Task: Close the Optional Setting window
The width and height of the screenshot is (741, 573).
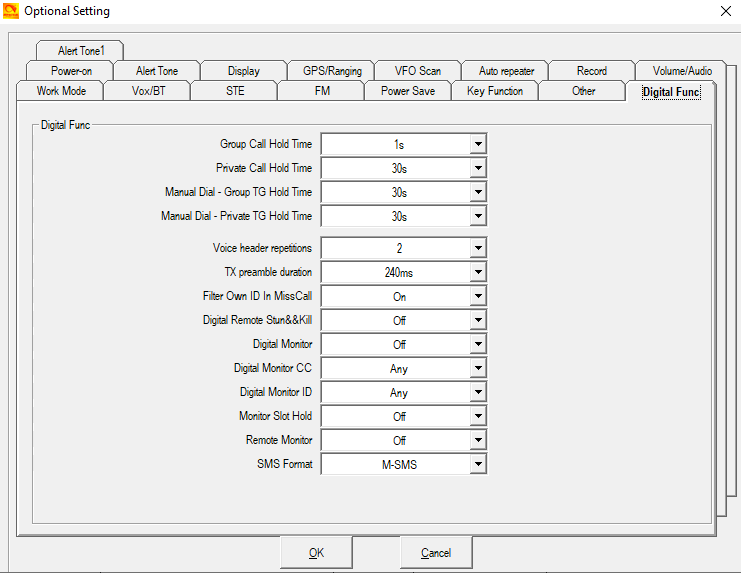Action: 726,11
